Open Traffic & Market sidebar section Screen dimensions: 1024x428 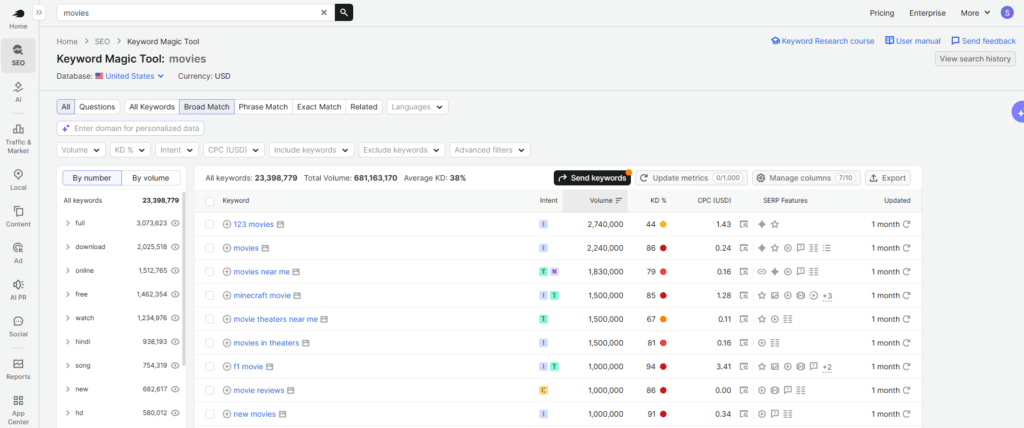18,138
